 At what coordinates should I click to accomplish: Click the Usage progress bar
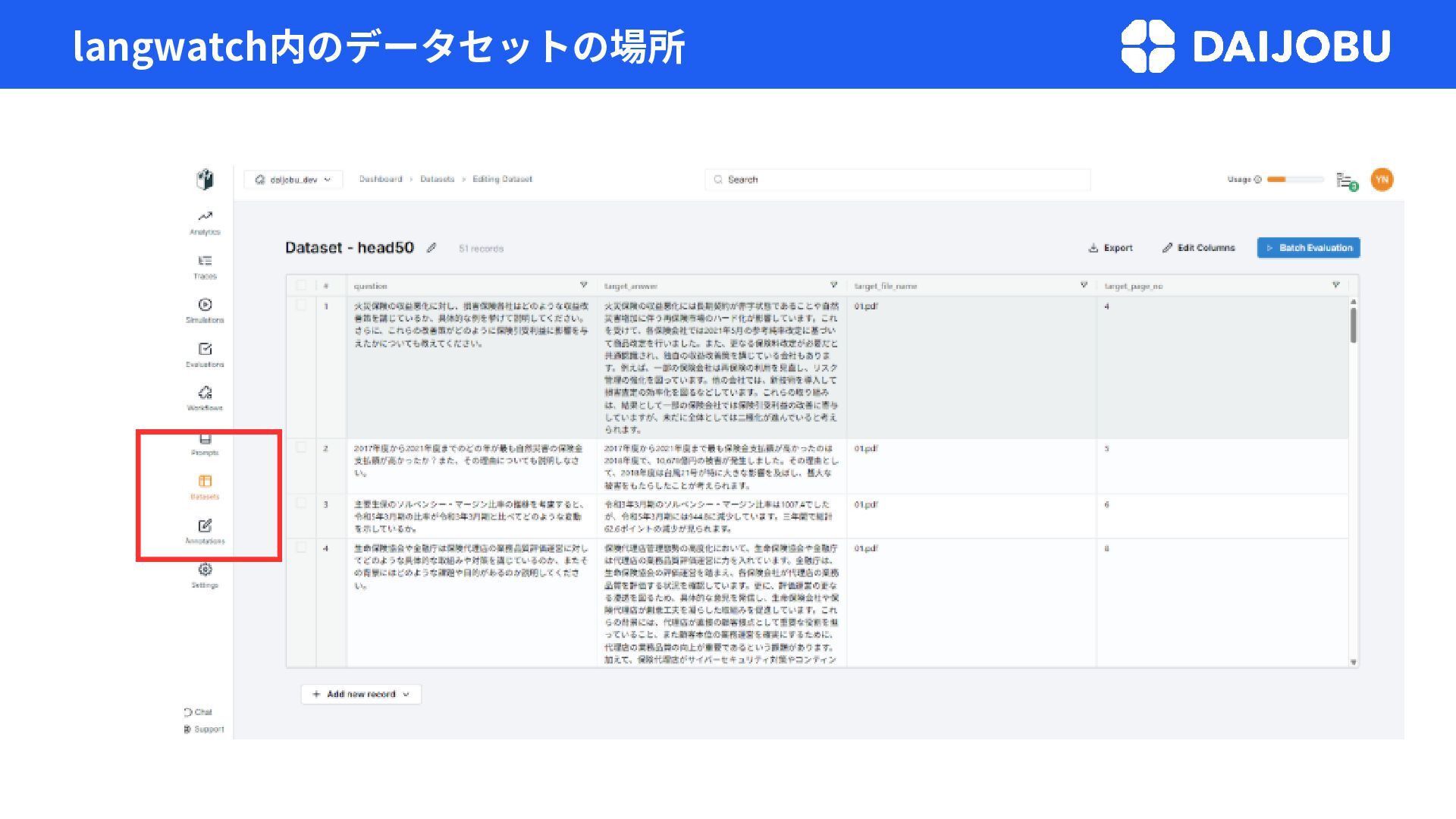(x=1295, y=180)
